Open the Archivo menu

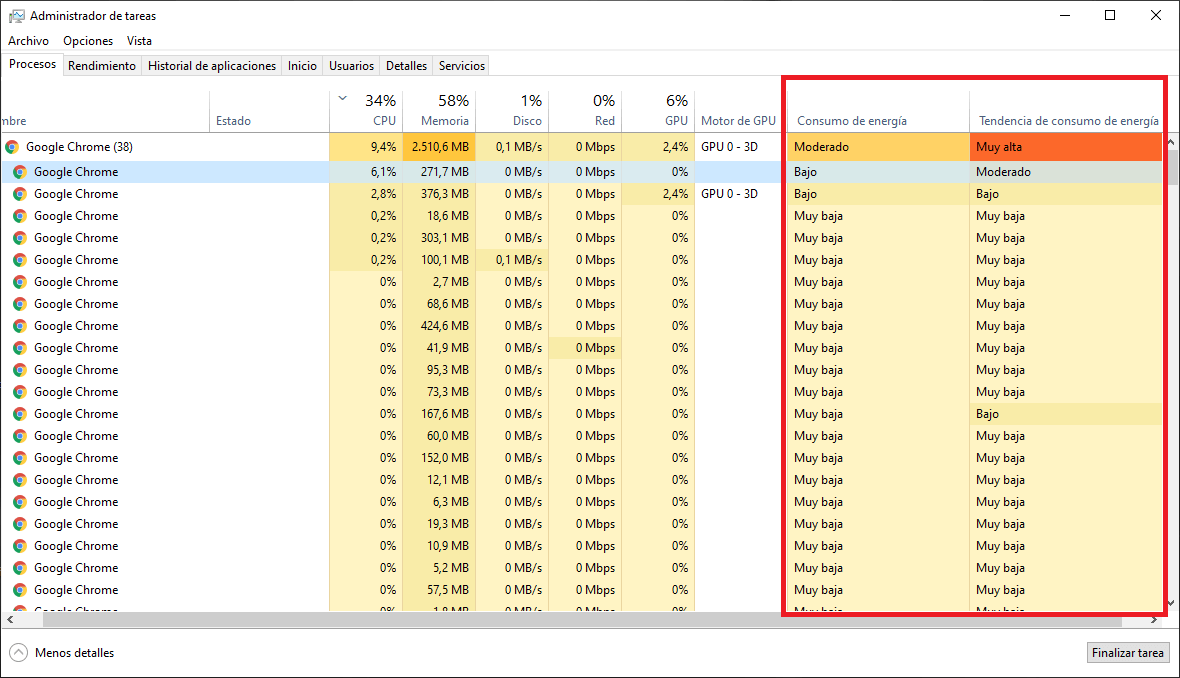29,41
